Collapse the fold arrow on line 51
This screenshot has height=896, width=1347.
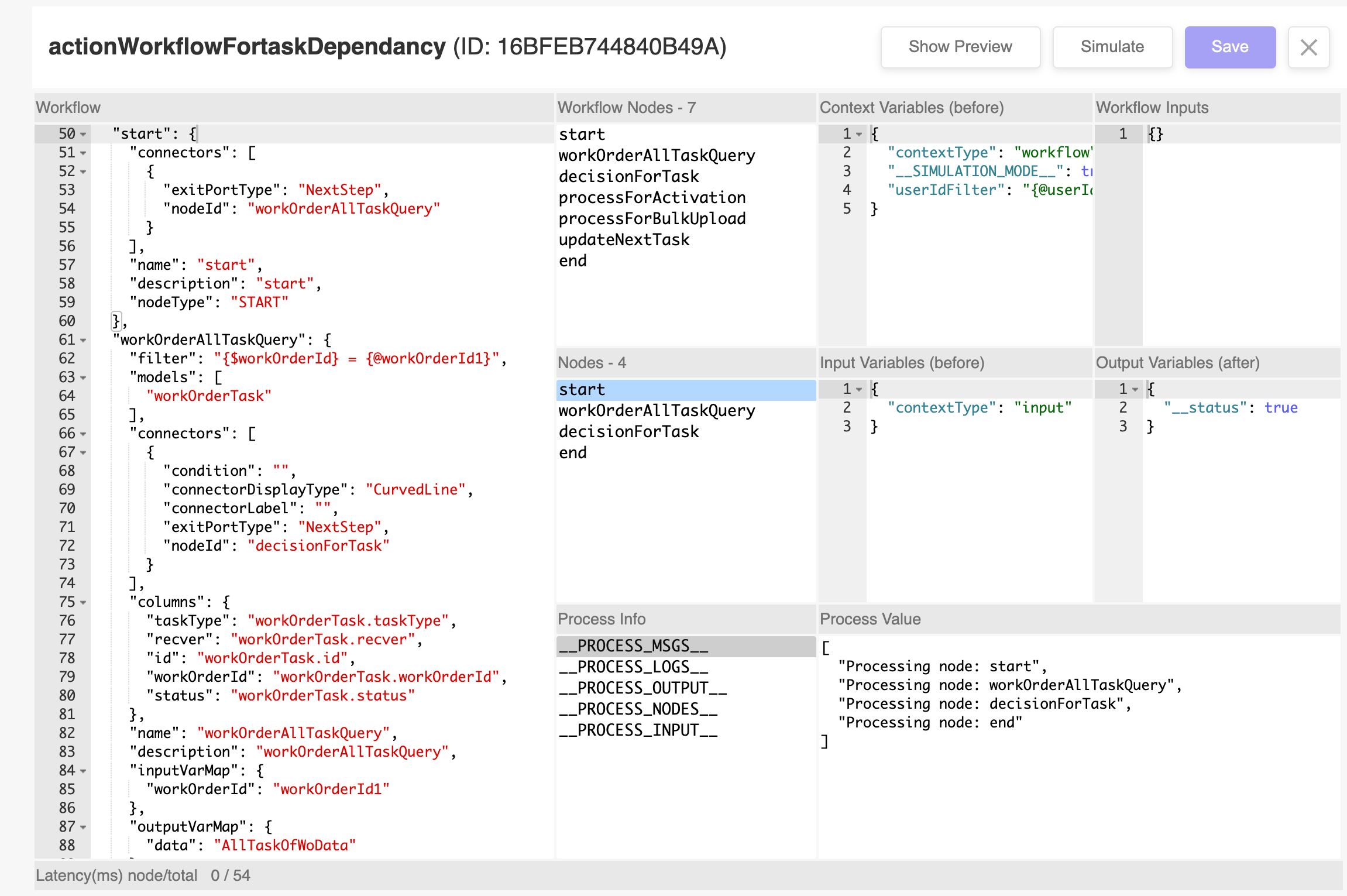tap(83, 153)
